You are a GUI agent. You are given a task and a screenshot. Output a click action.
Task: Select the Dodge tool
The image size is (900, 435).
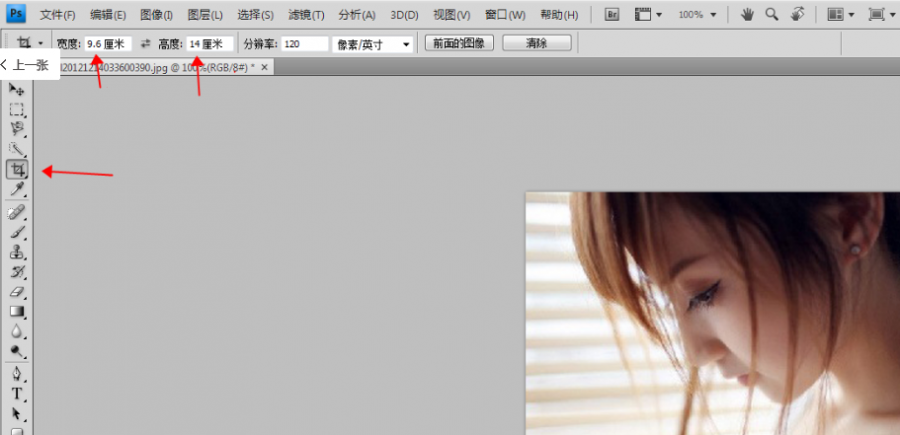(17, 351)
